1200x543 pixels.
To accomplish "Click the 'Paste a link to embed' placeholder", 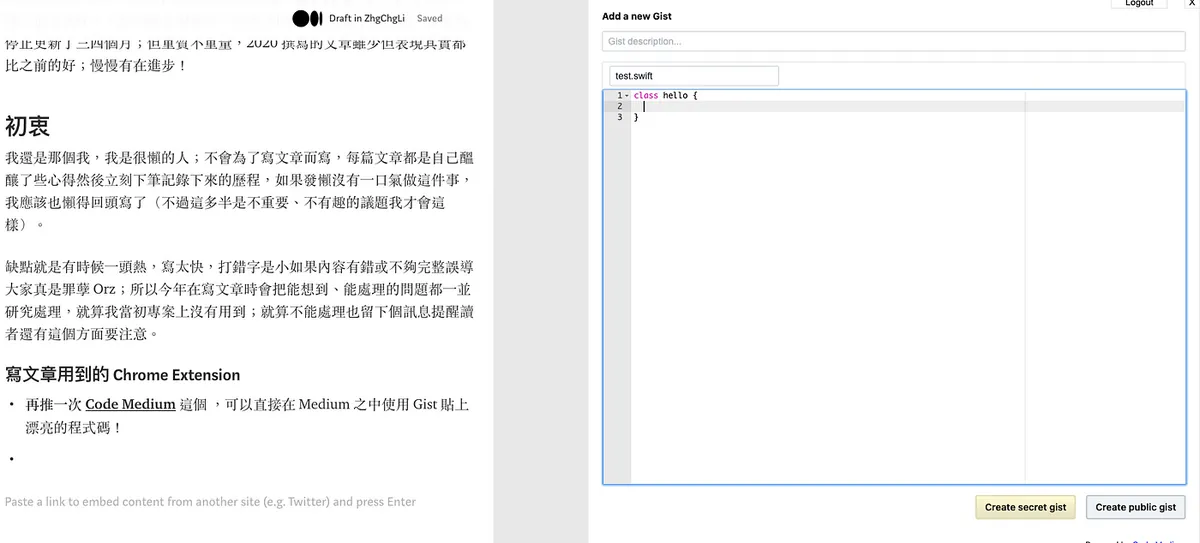I will [210, 502].
